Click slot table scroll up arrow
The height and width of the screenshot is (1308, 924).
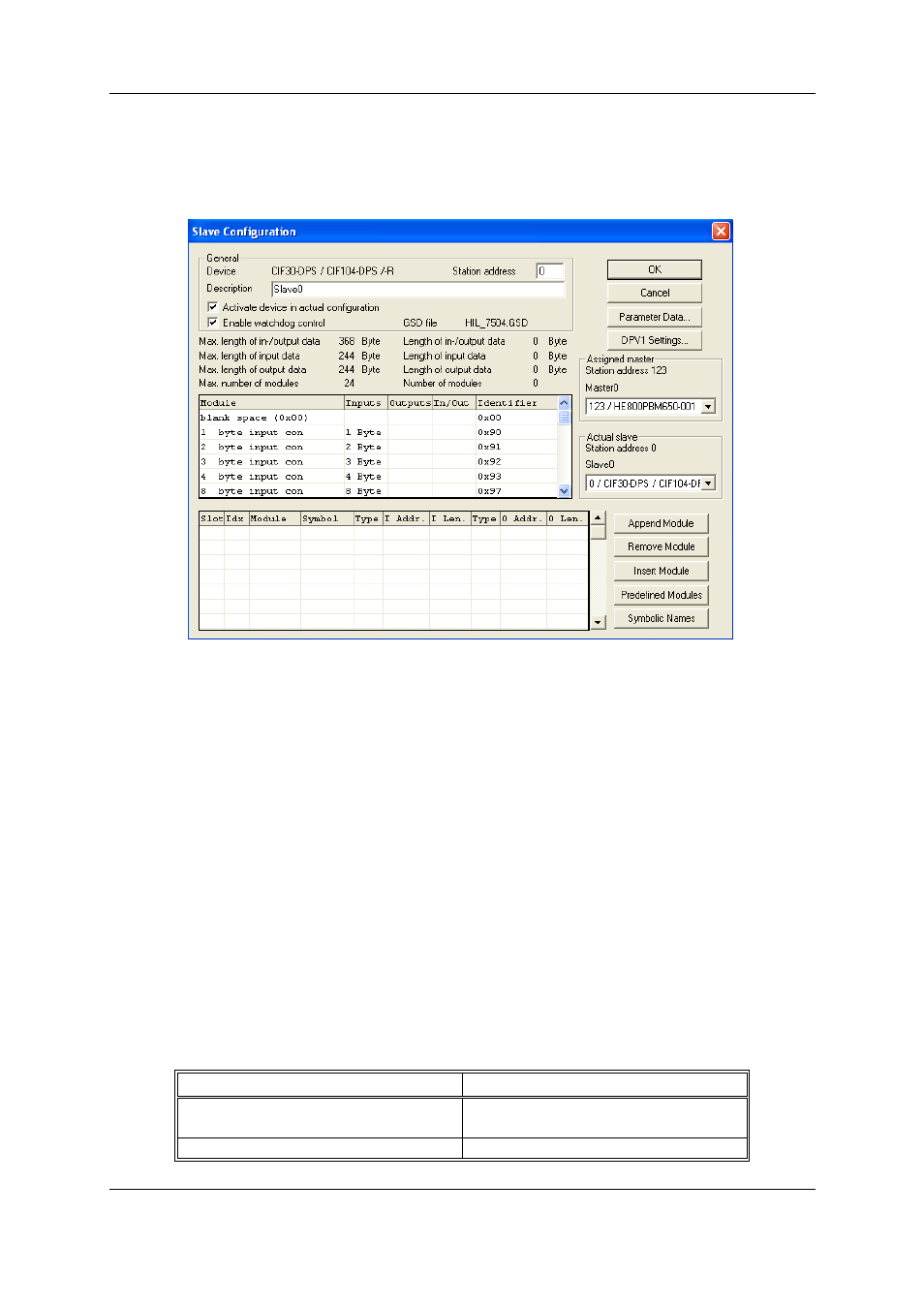point(598,517)
